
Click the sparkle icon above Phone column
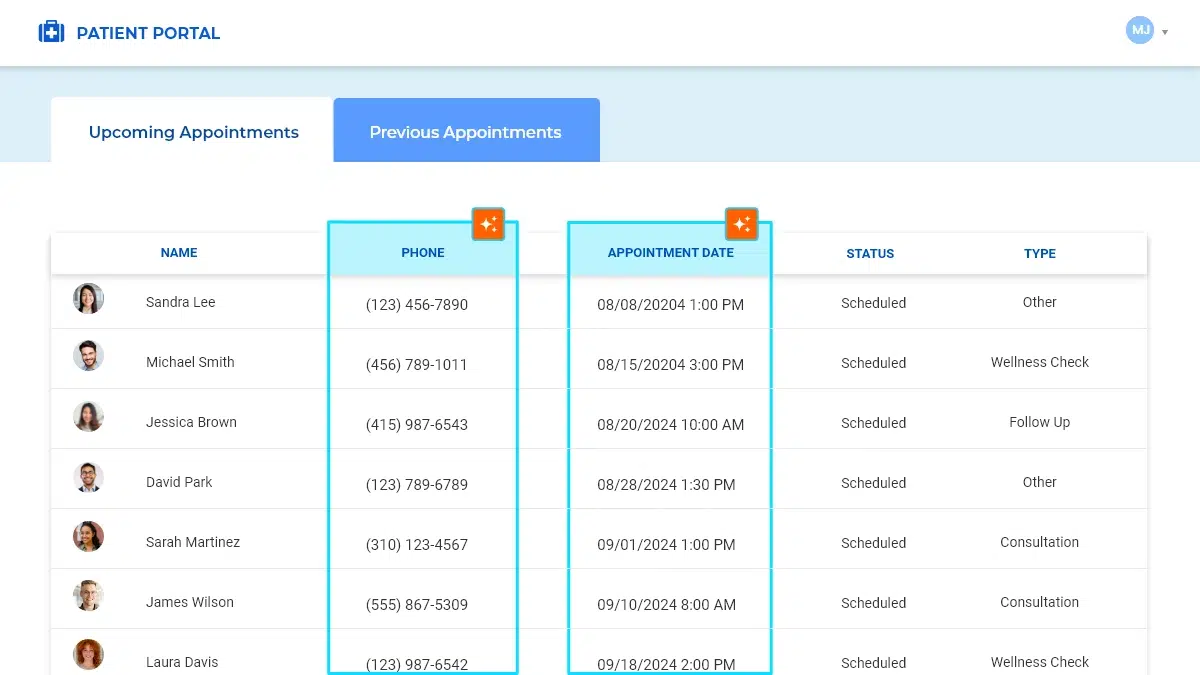pyautogui.click(x=488, y=224)
